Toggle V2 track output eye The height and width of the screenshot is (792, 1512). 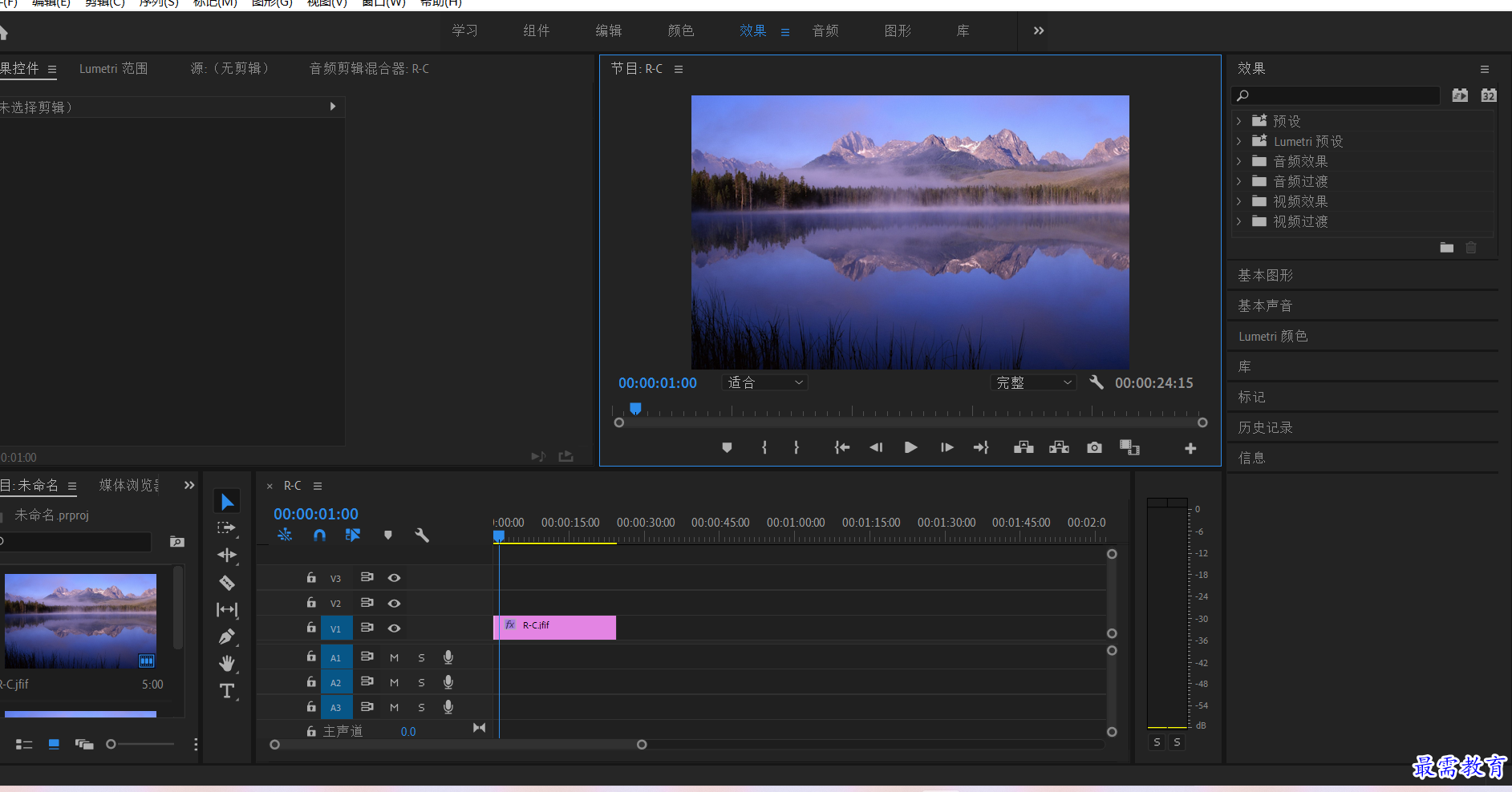394,603
